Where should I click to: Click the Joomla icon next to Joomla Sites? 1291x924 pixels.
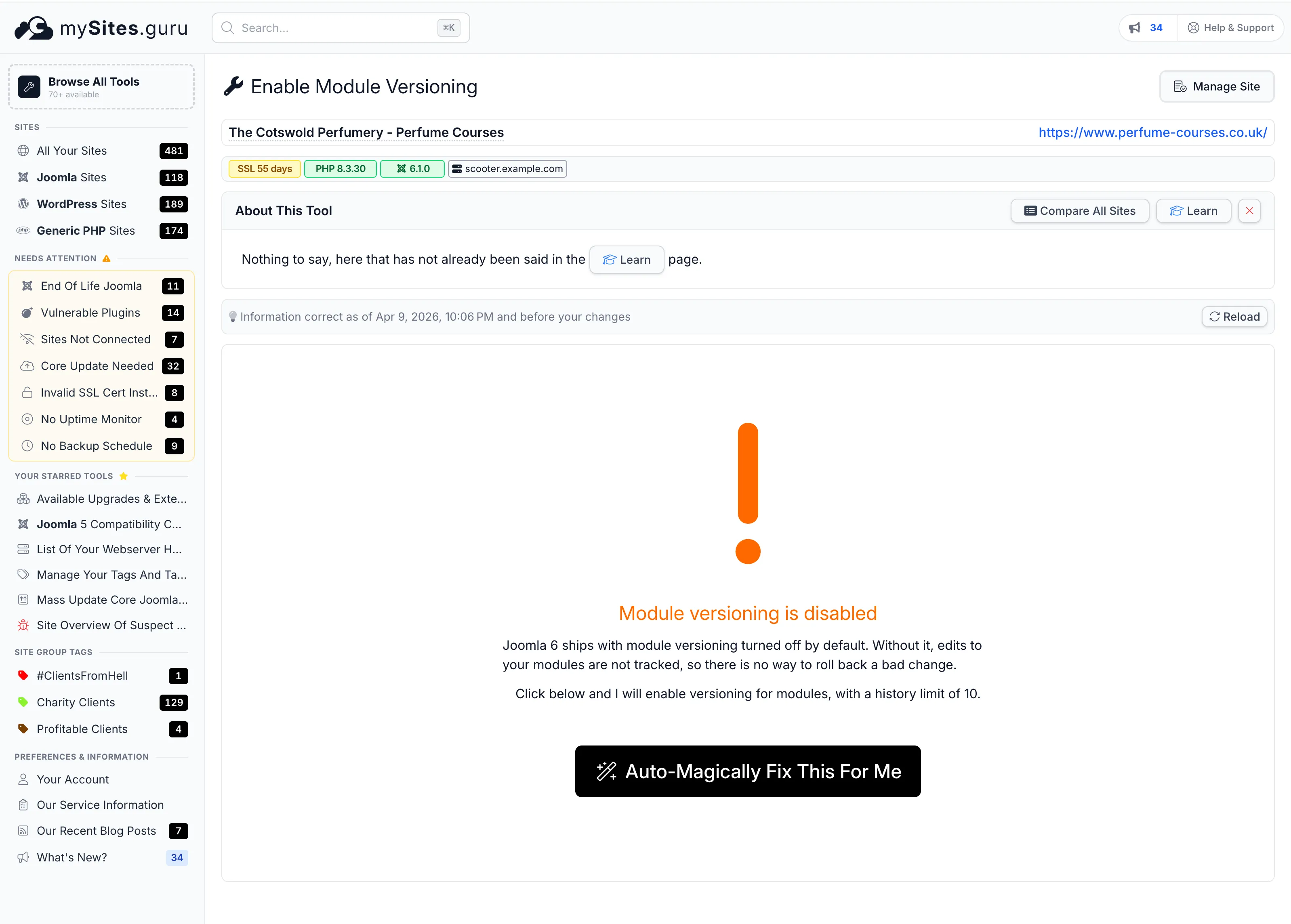(x=23, y=177)
